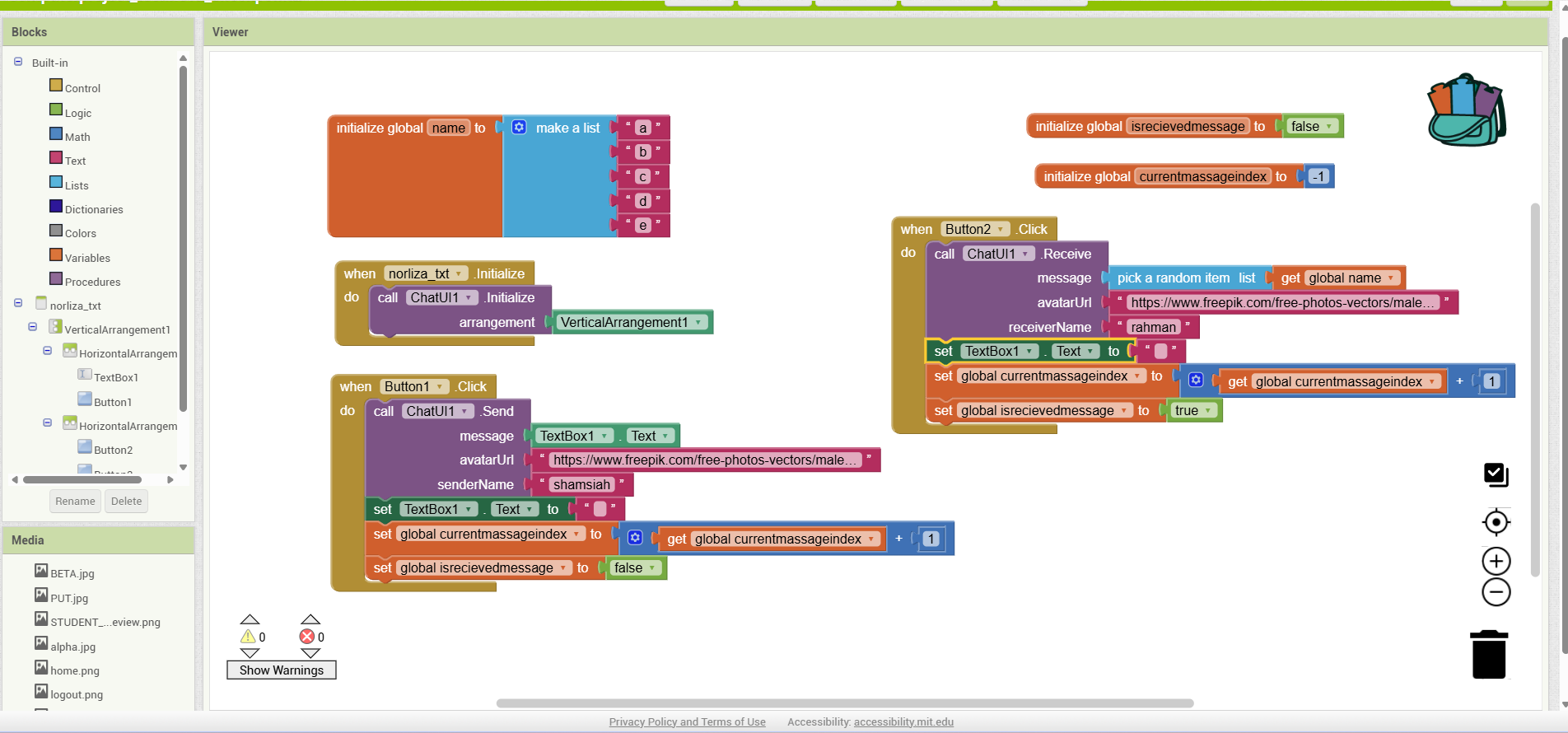Click the yellow warning triangle icon
1568x733 pixels.
[x=248, y=637]
